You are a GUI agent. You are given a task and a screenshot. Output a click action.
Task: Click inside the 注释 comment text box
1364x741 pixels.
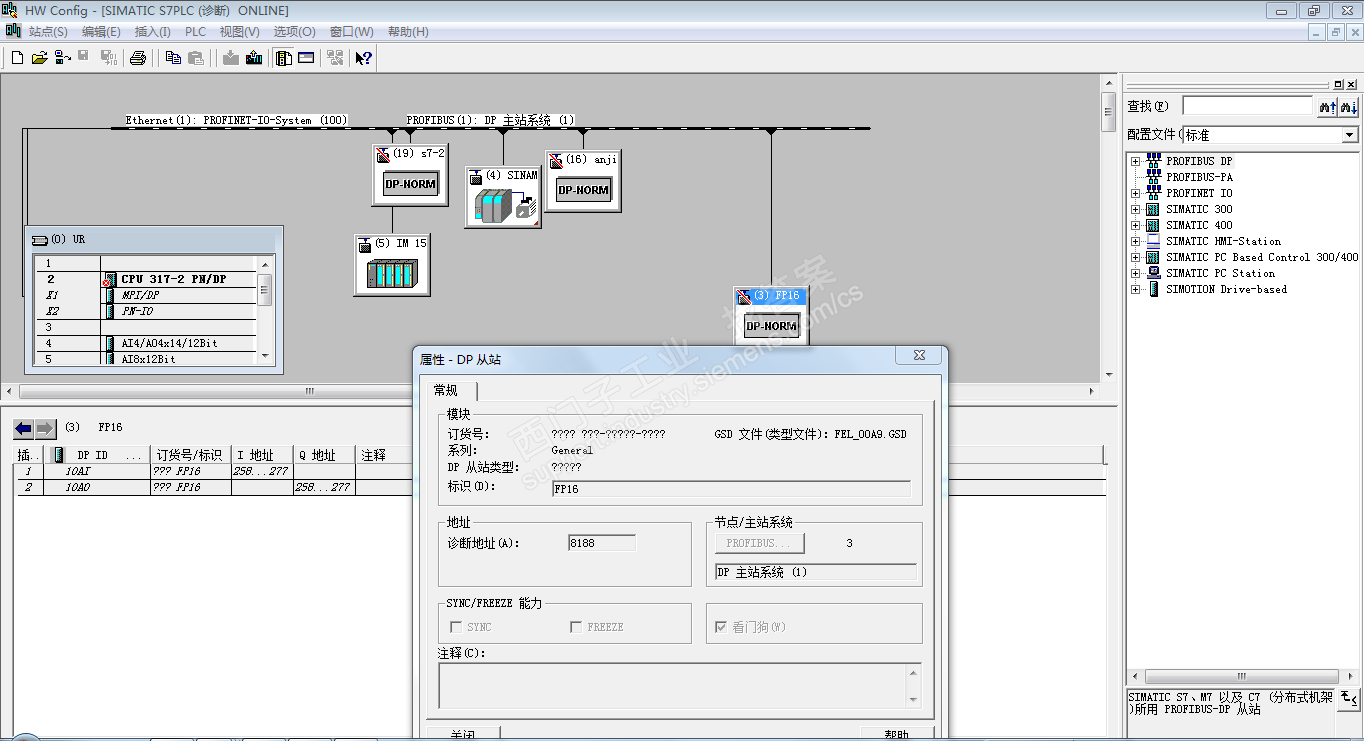click(x=671, y=685)
